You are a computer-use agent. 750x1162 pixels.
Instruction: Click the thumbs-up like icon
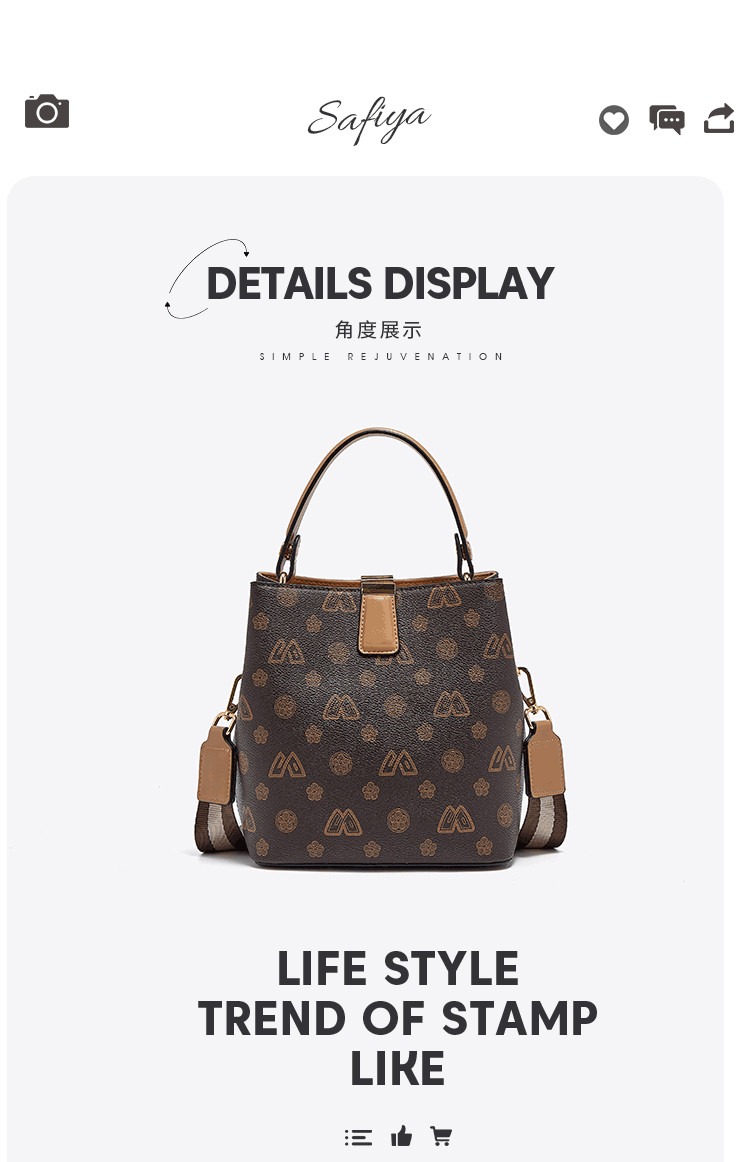click(401, 1135)
